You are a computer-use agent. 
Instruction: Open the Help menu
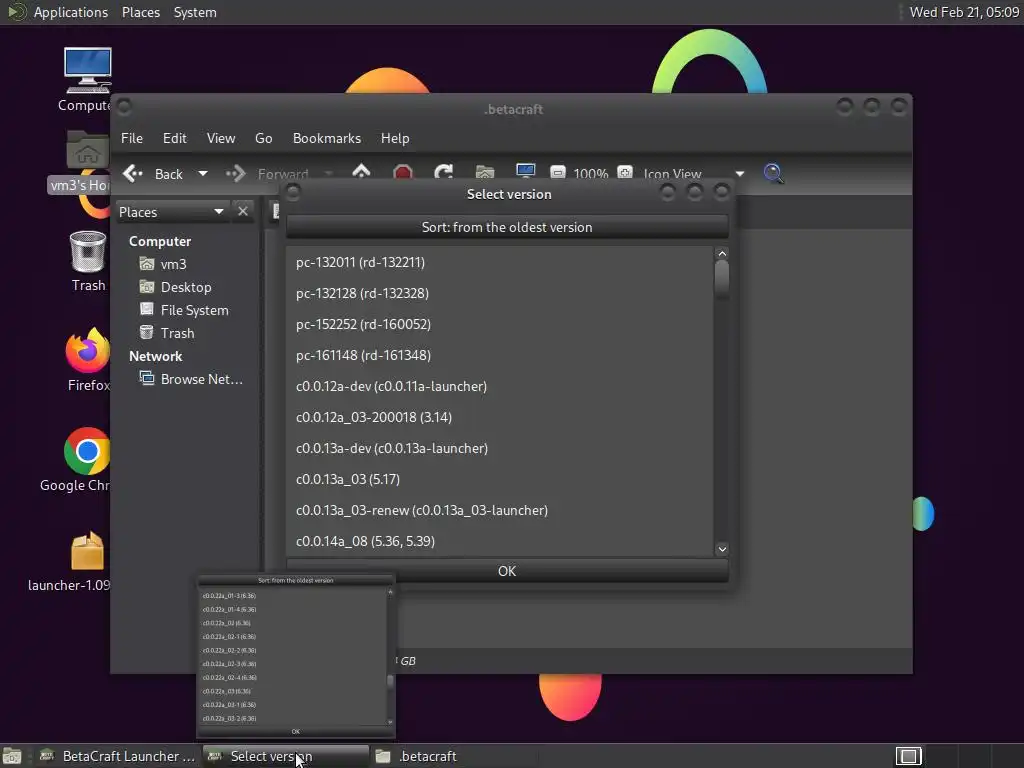pyautogui.click(x=394, y=138)
